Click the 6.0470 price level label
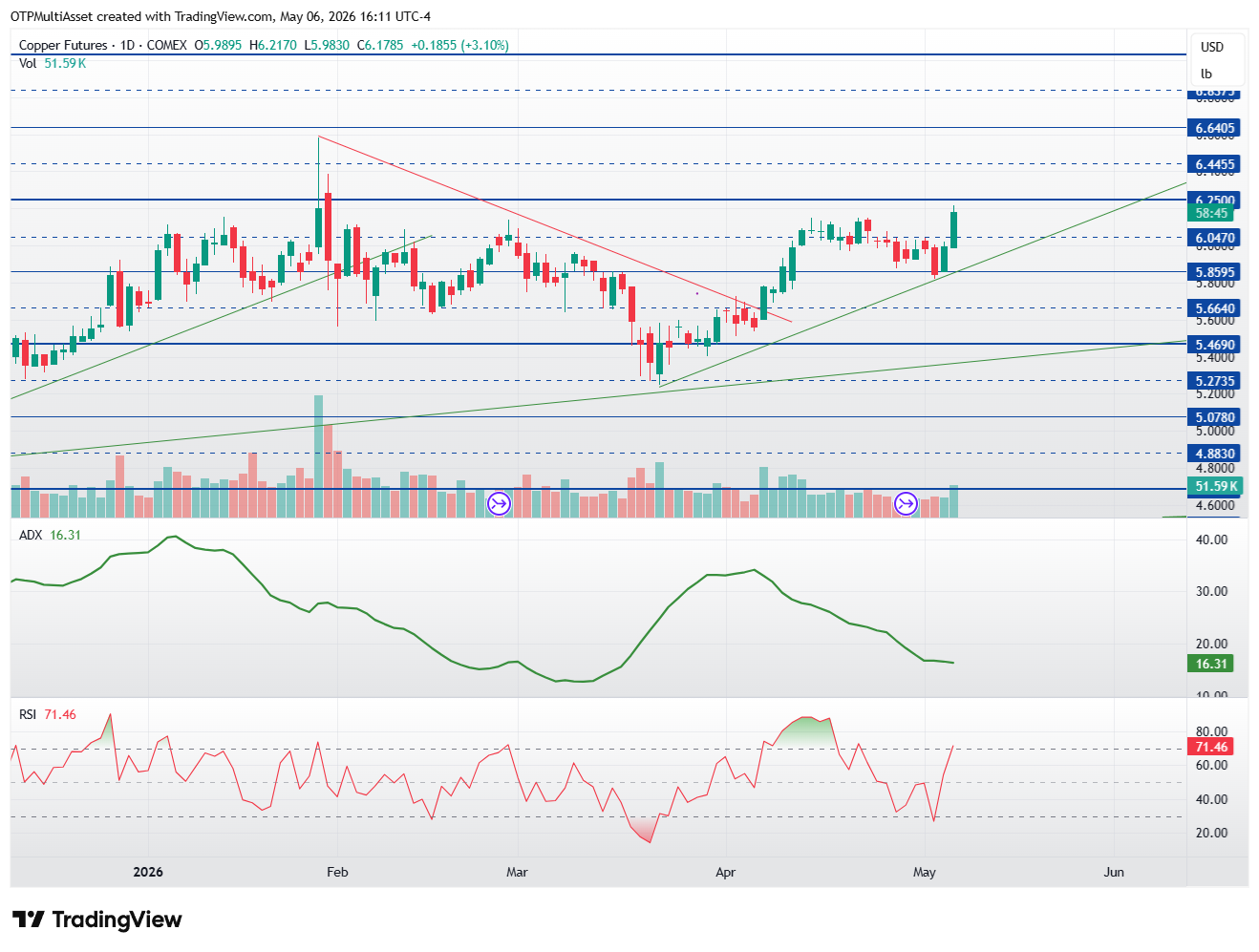 (1214, 238)
